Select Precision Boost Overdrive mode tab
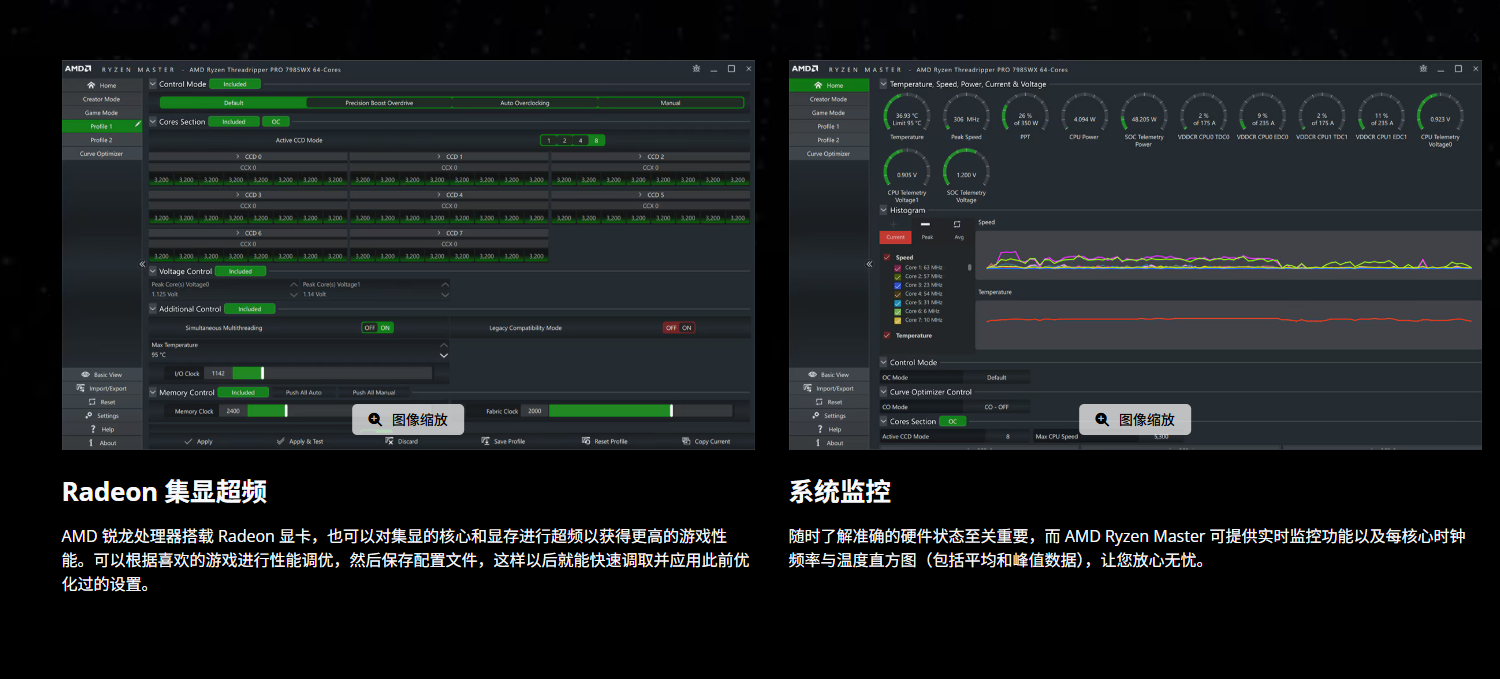The width and height of the screenshot is (1500, 679). tap(379, 103)
